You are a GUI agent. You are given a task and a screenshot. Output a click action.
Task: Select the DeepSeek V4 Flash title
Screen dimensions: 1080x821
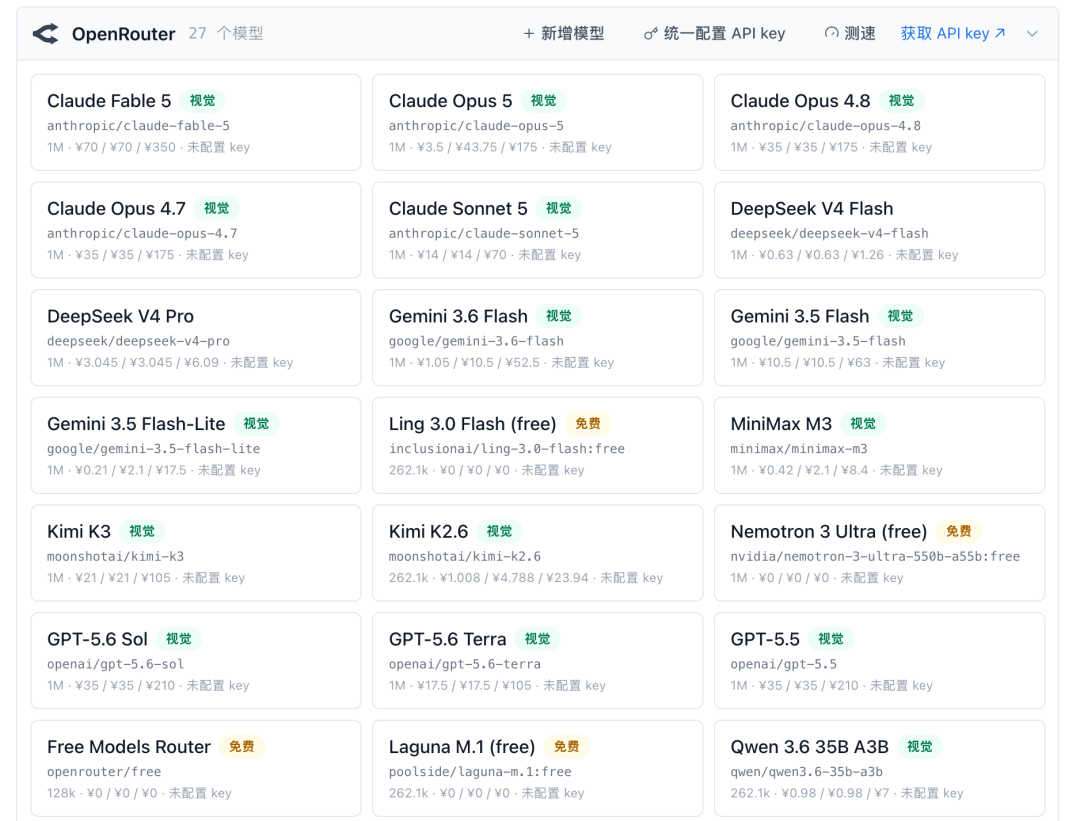tap(811, 209)
